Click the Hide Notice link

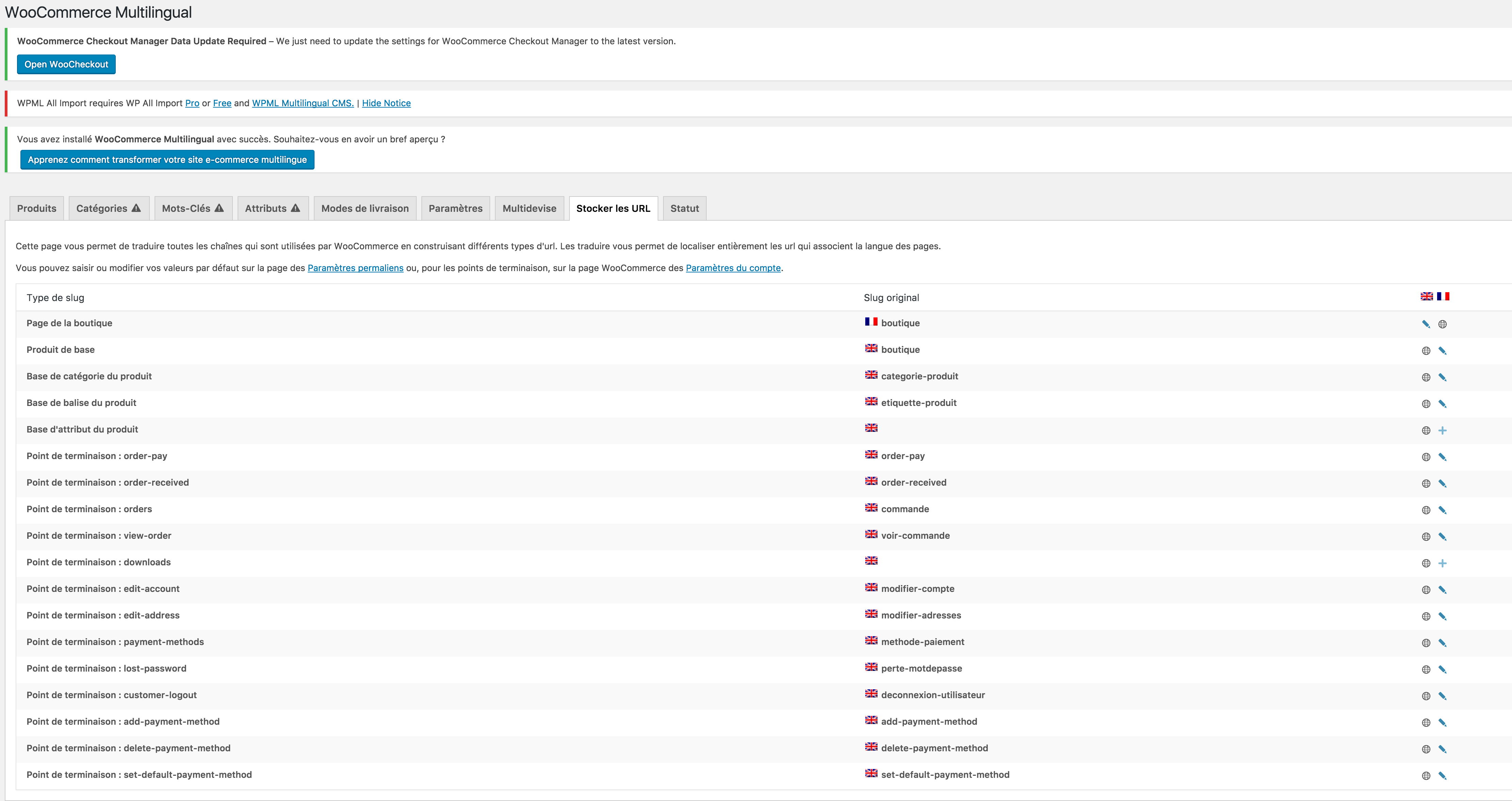coord(386,103)
